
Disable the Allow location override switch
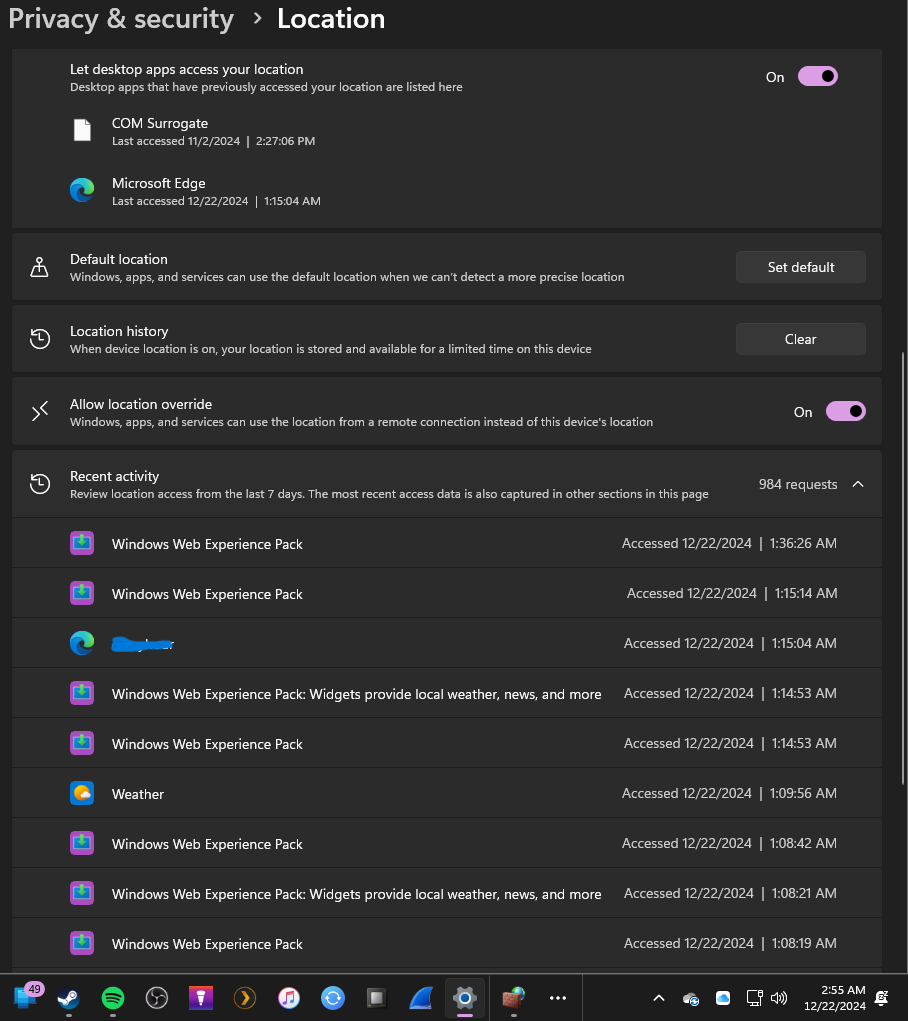pyautogui.click(x=845, y=412)
